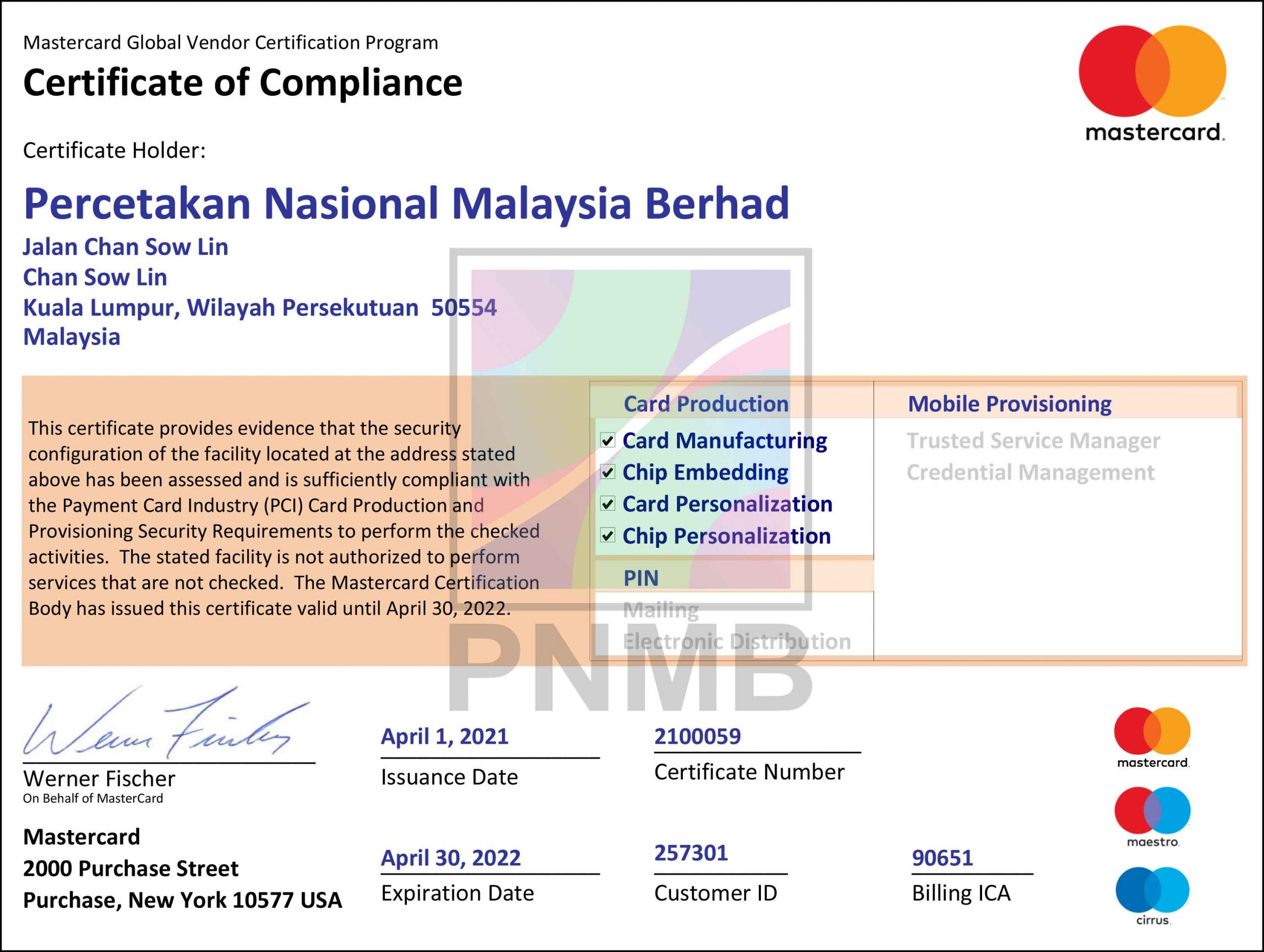This screenshot has width=1264, height=952.
Task: Click the cirrus logo
Action: pos(1152,896)
